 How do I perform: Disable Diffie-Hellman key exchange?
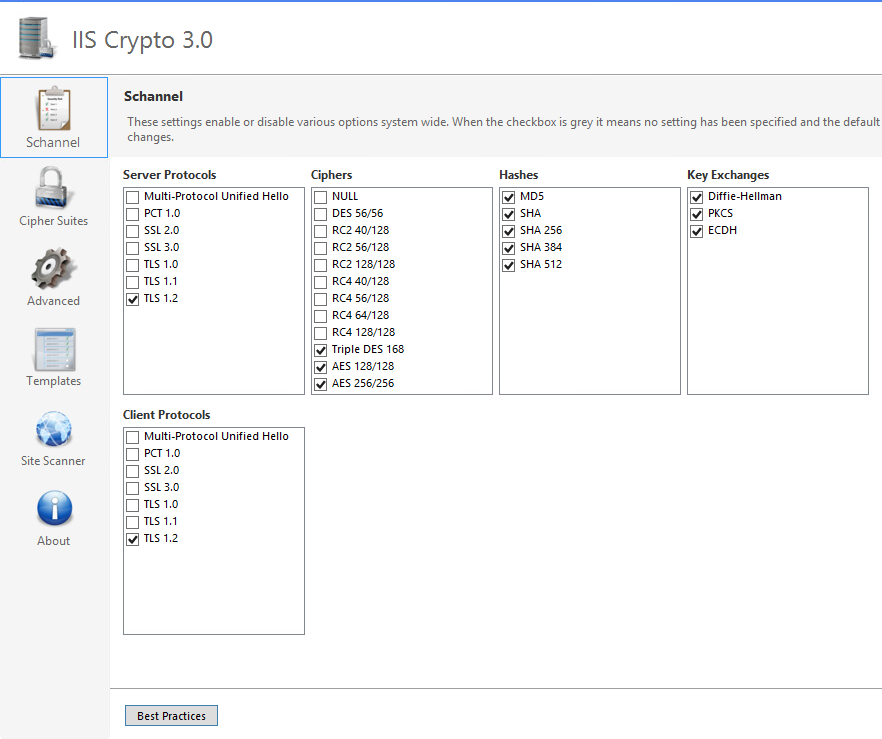point(697,197)
